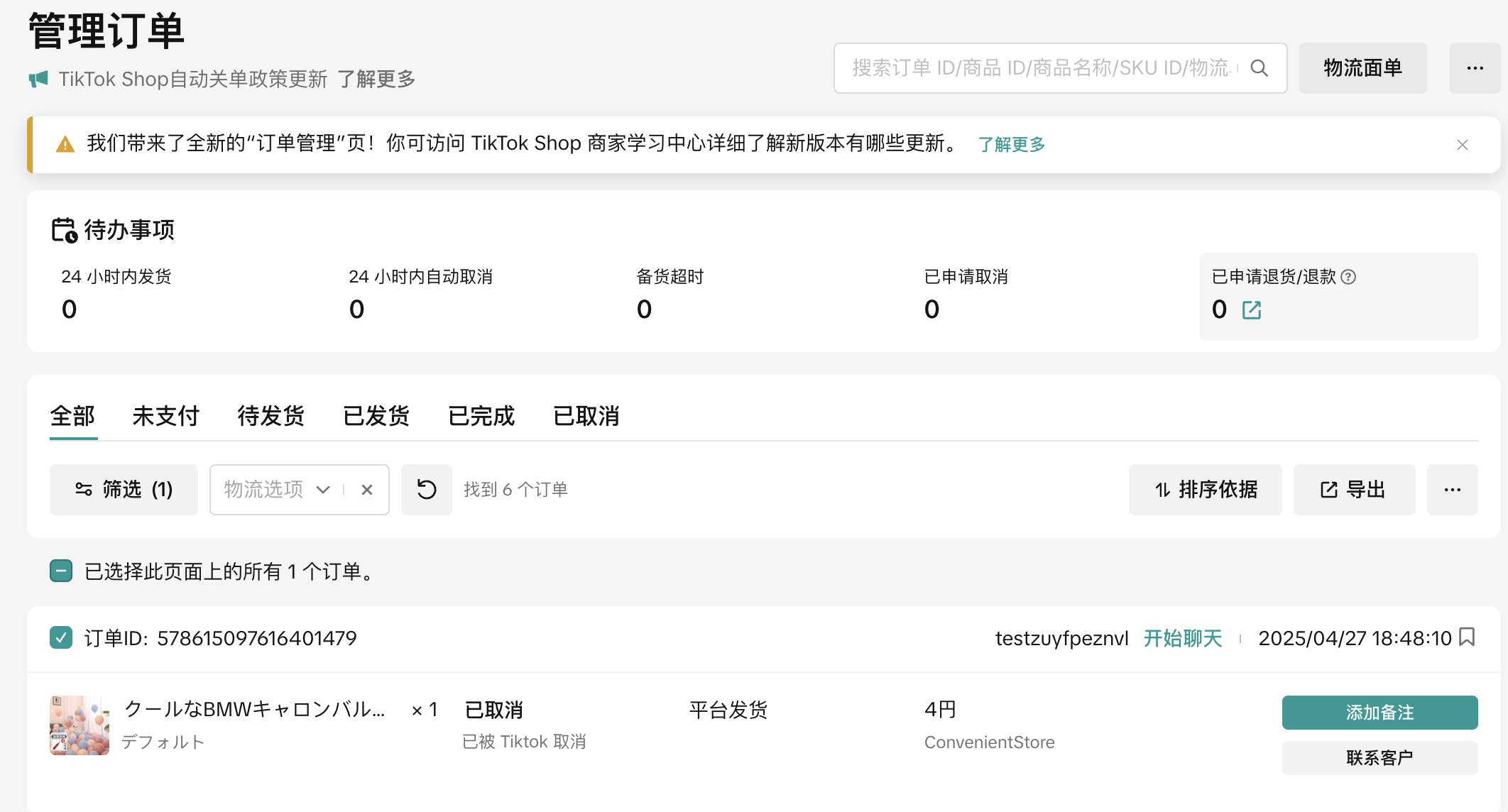Click the help icon beside 已申请退货/退款

pos(1348,277)
